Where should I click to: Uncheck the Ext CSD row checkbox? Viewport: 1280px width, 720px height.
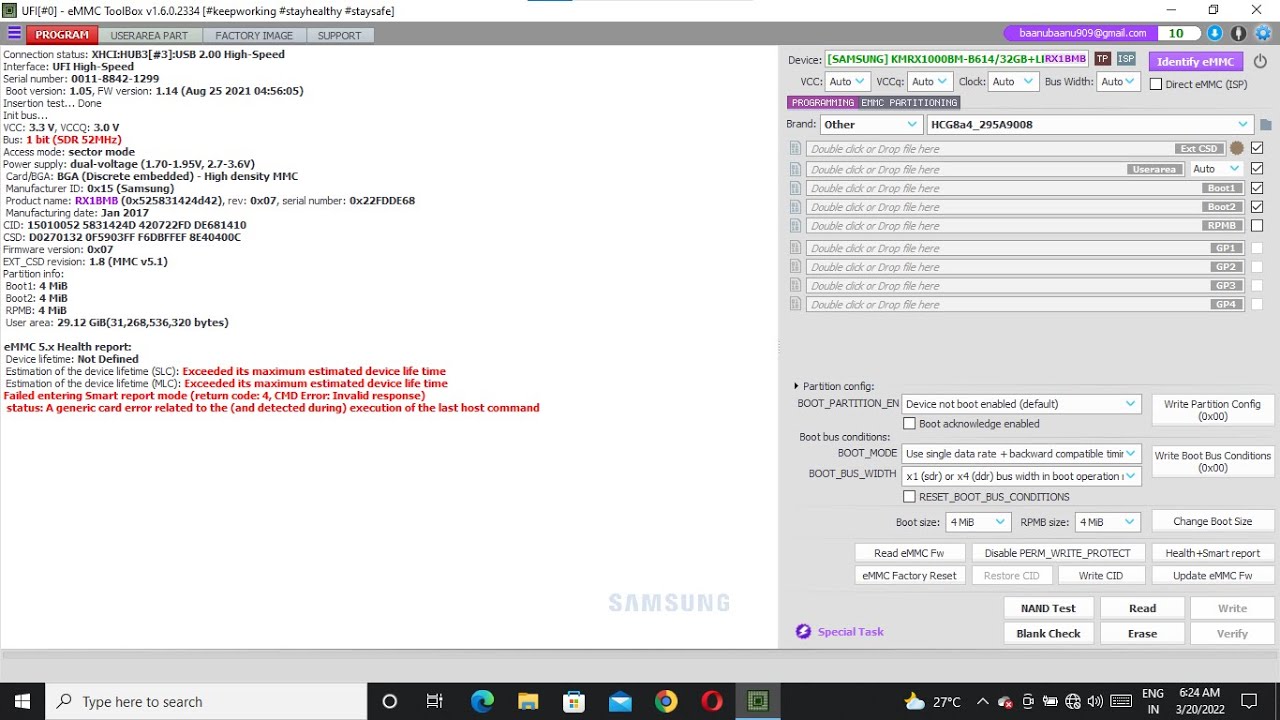pyautogui.click(x=1257, y=148)
